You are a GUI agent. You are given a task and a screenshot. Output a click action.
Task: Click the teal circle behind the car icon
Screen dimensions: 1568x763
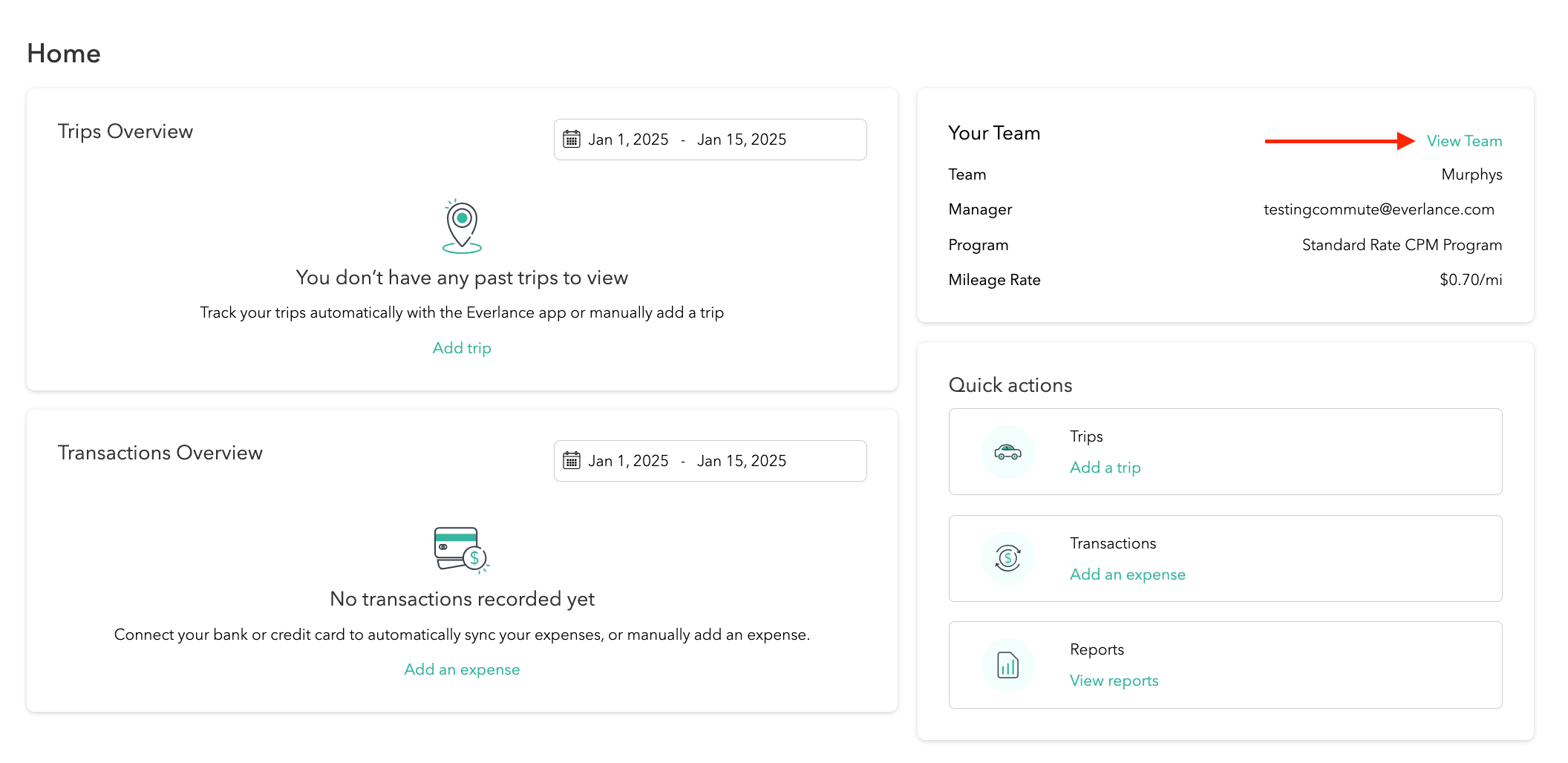pyautogui.click(x=1007, y=452)
